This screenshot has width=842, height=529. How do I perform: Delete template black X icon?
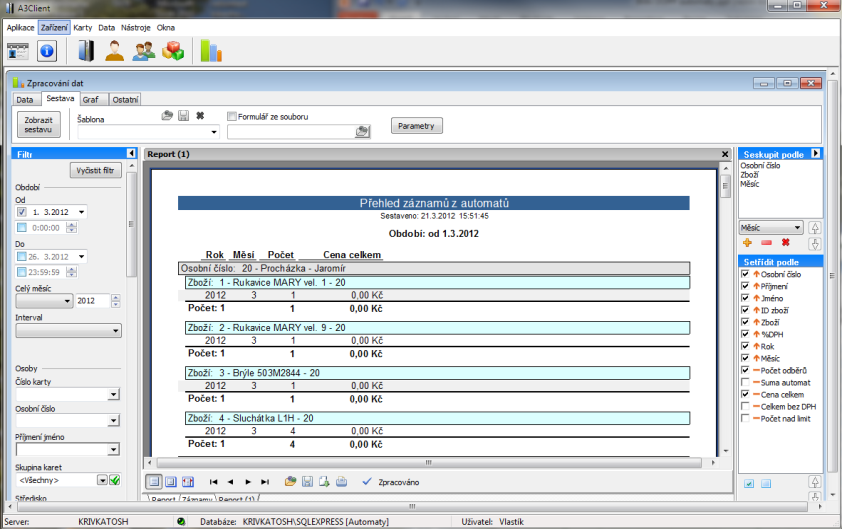click(200, 115)
